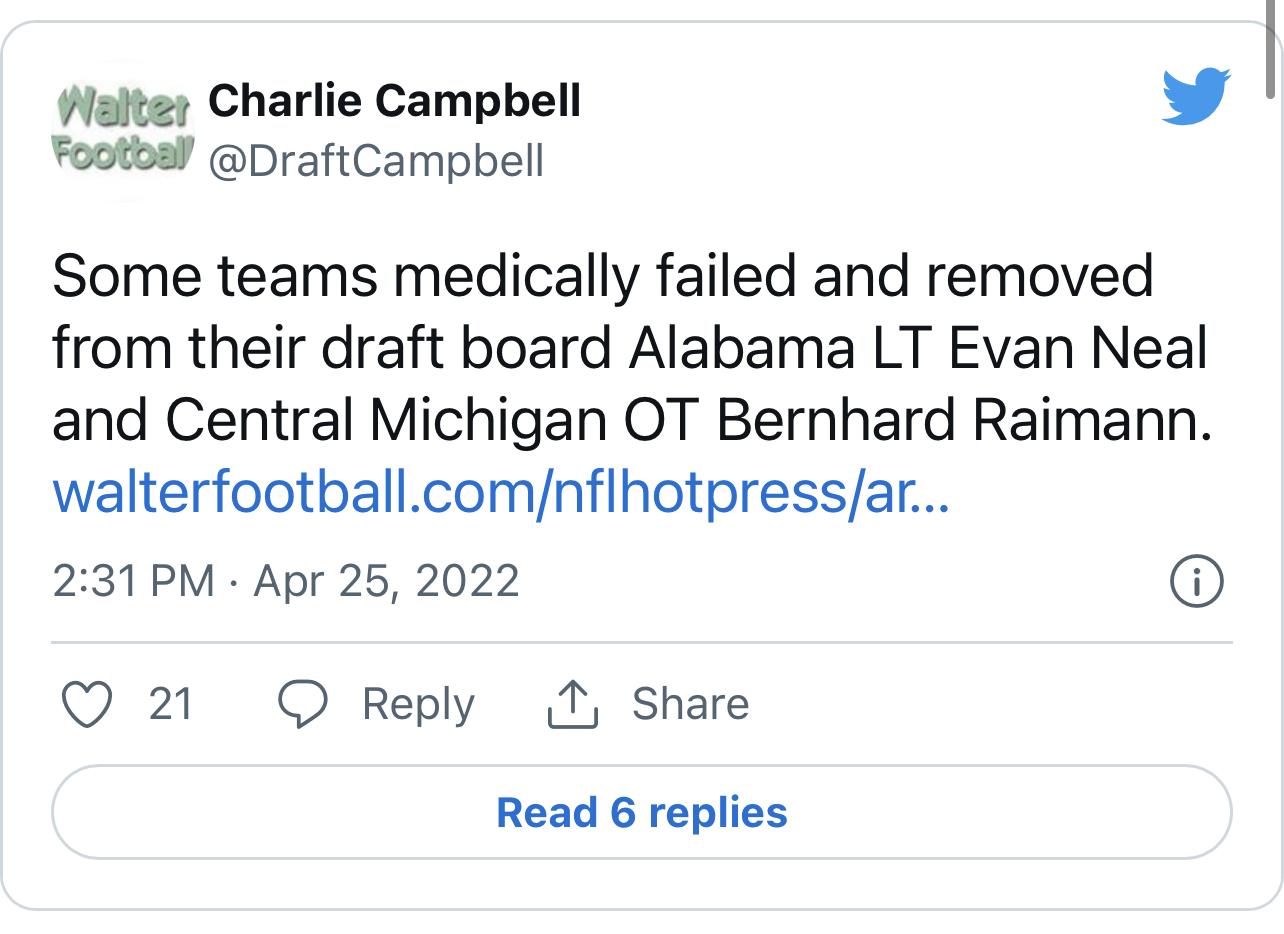Open the tweet info circle icon
The height and width of the screenshot is (934, 1284).
coord(1195,581)
